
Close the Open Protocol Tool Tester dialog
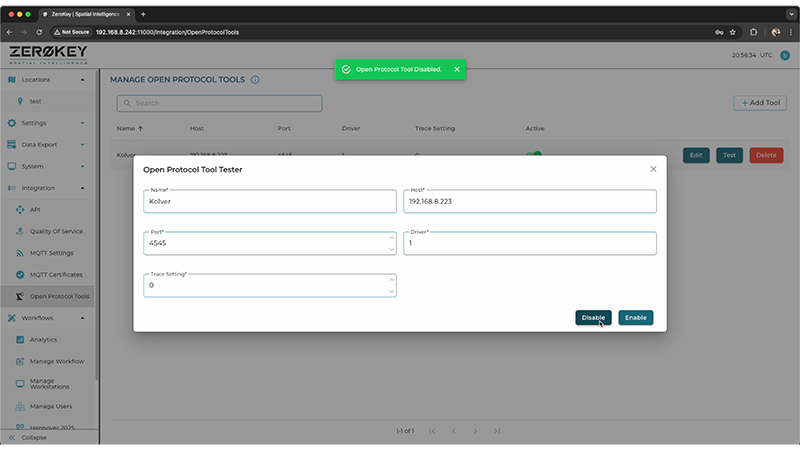pos(653,169)
